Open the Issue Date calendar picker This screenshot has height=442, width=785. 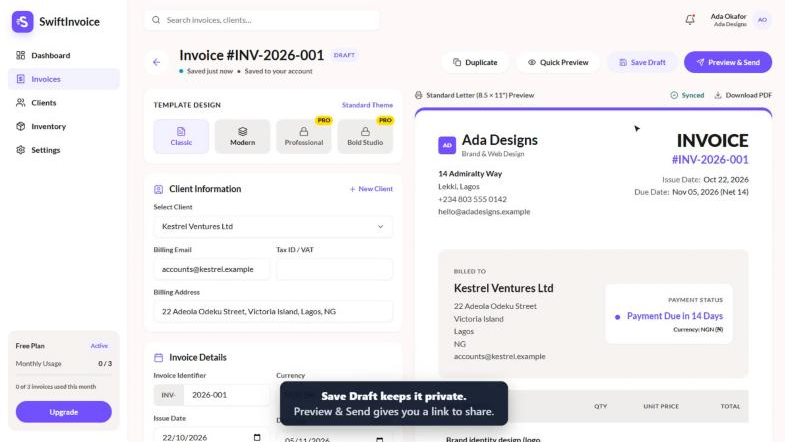(x=257, y=437)
